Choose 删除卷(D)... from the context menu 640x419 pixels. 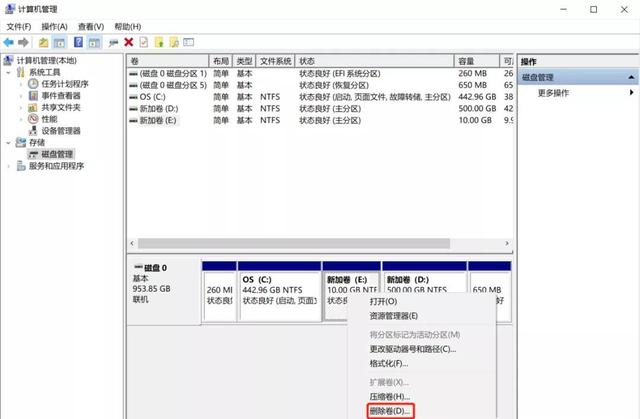422,411
